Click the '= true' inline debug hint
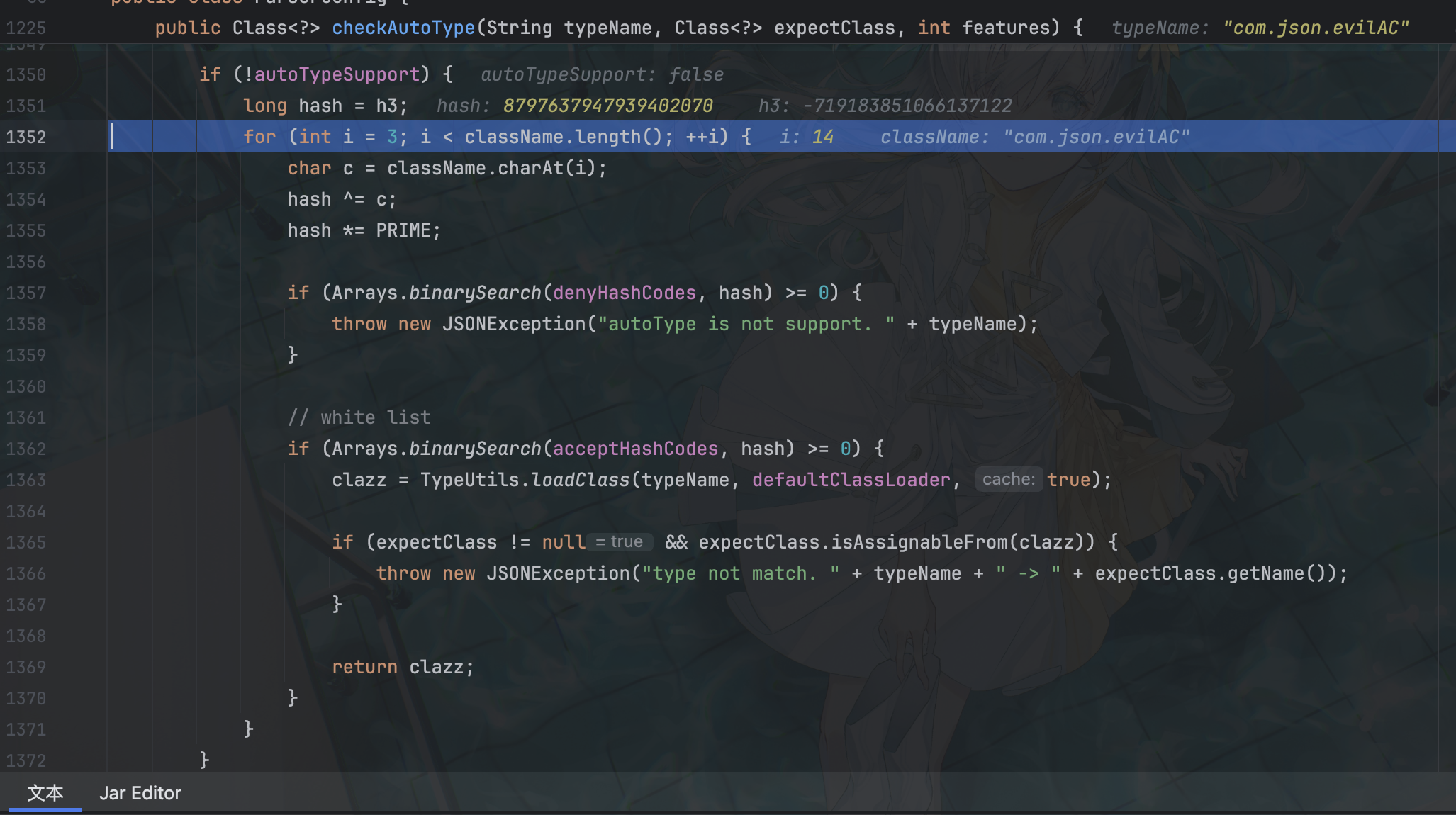This screenshot has width=1456, height=815. [619, 542]
